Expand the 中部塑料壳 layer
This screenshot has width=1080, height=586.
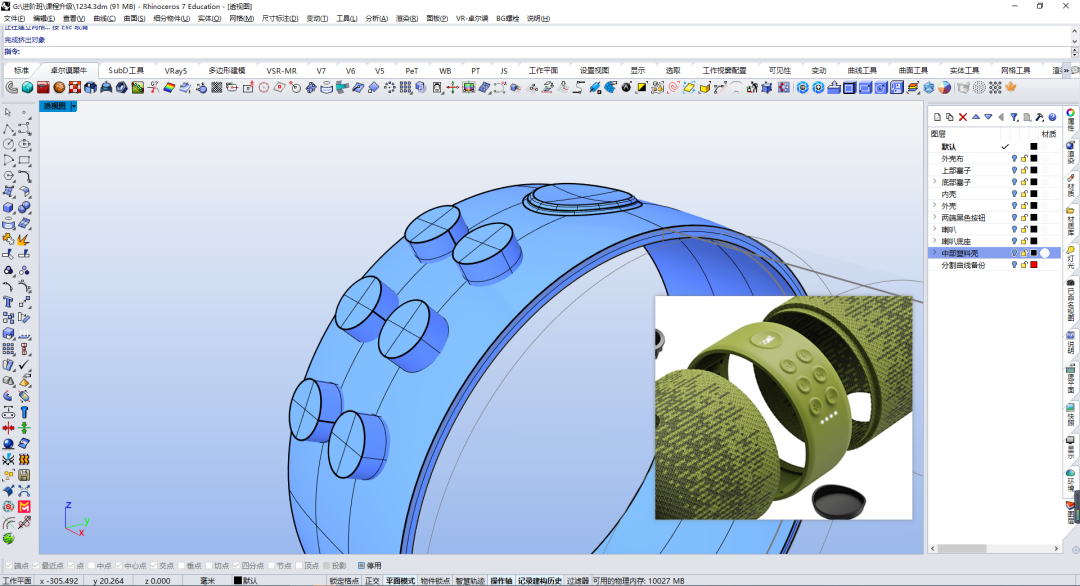(935, 253)
